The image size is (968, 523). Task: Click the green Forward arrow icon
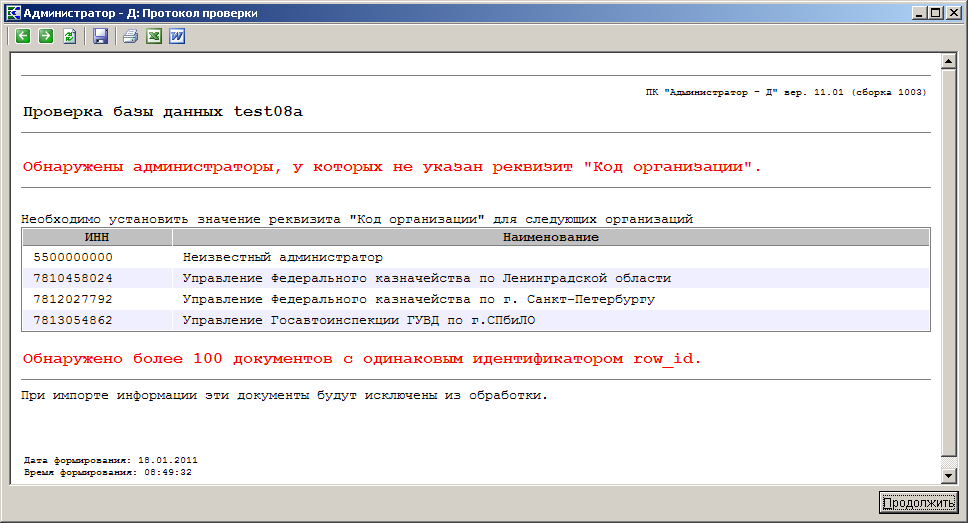tap(46, 36)
